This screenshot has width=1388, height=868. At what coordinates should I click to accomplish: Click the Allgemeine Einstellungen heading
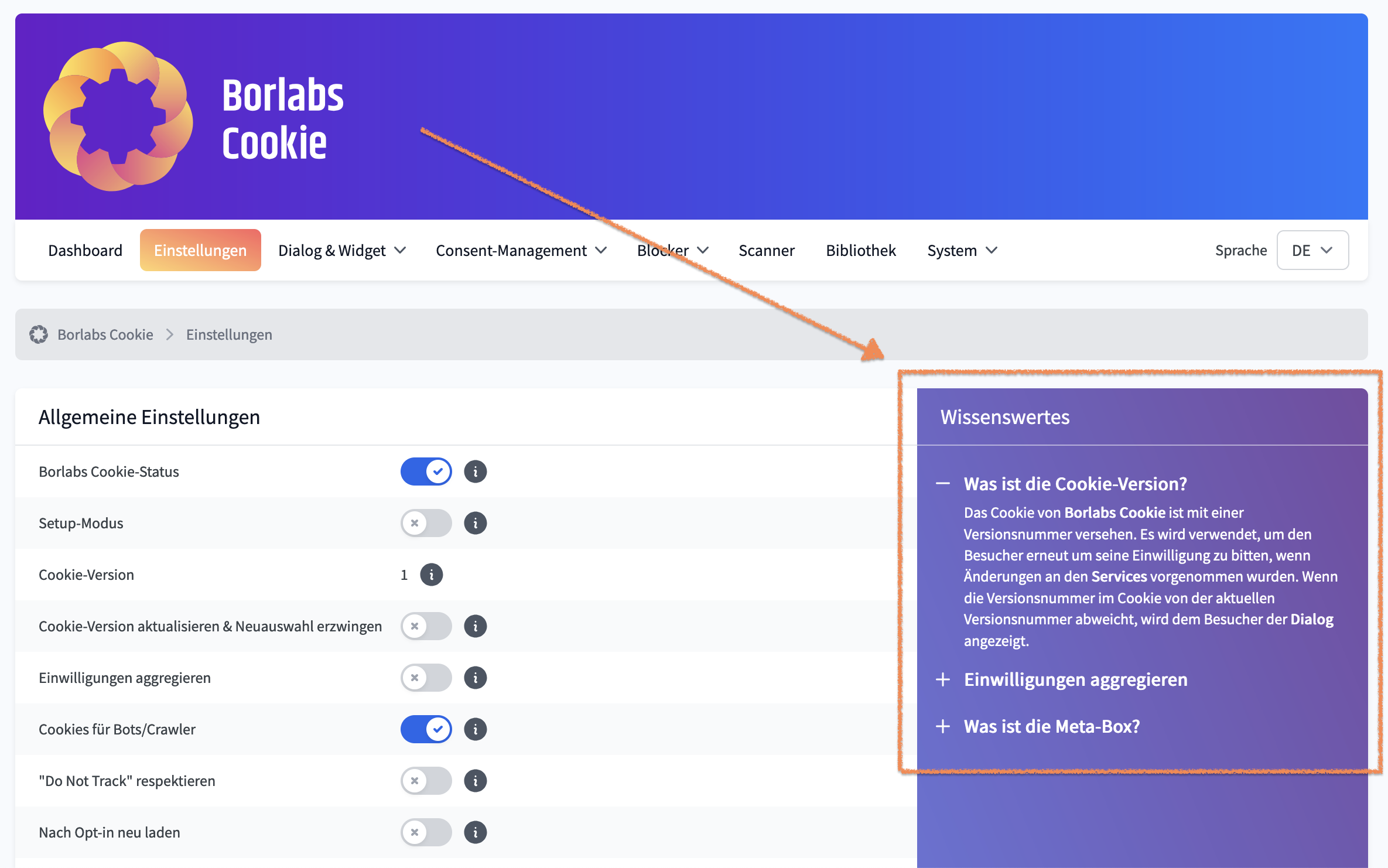[149, 417]
